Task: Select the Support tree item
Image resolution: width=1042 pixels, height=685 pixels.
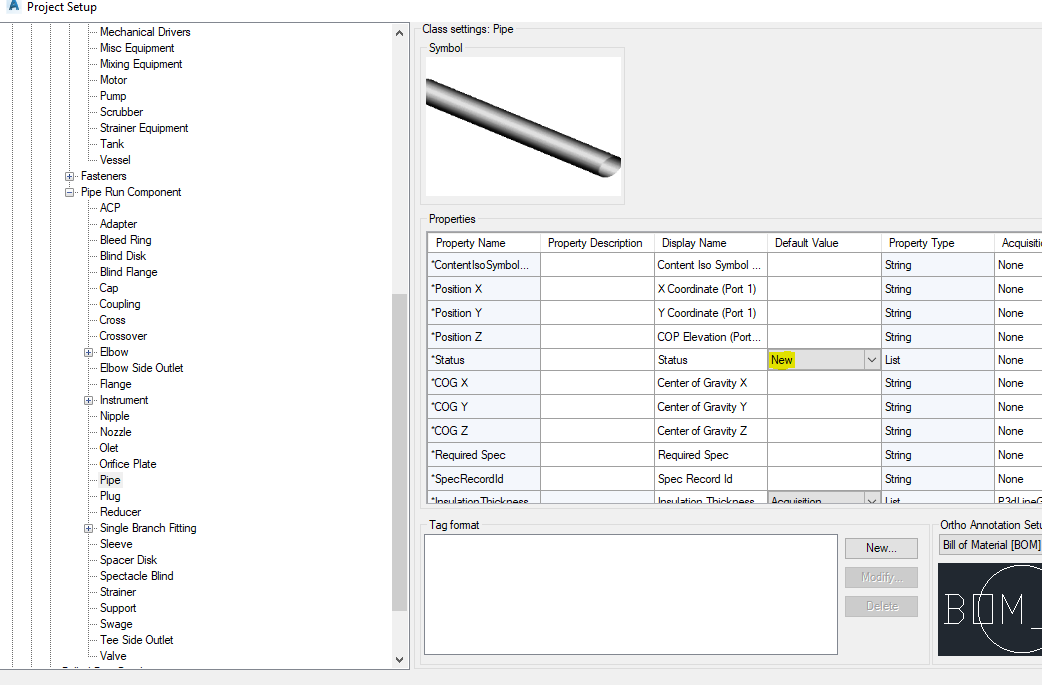Action: [x=118, y=608]
